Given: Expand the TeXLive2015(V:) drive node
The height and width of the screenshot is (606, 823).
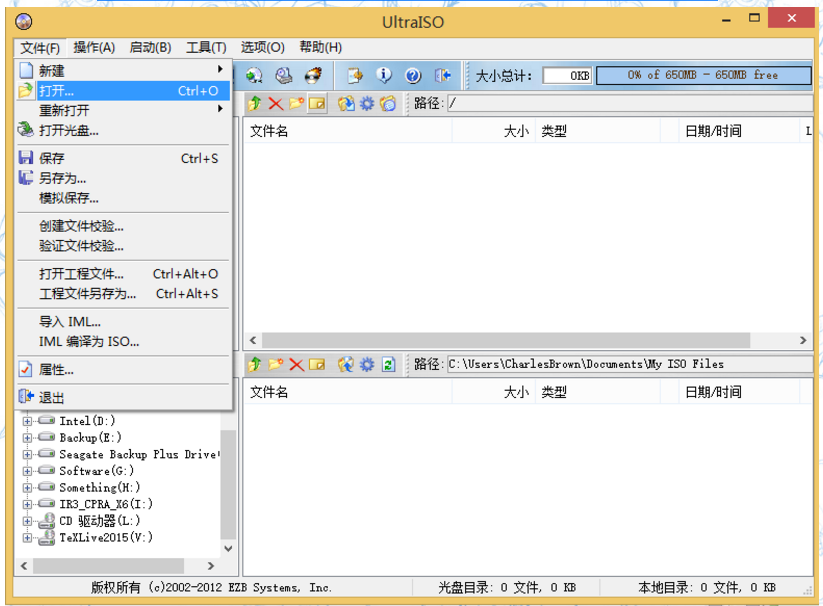Looking at the screenshot, I should click(27, 538).
